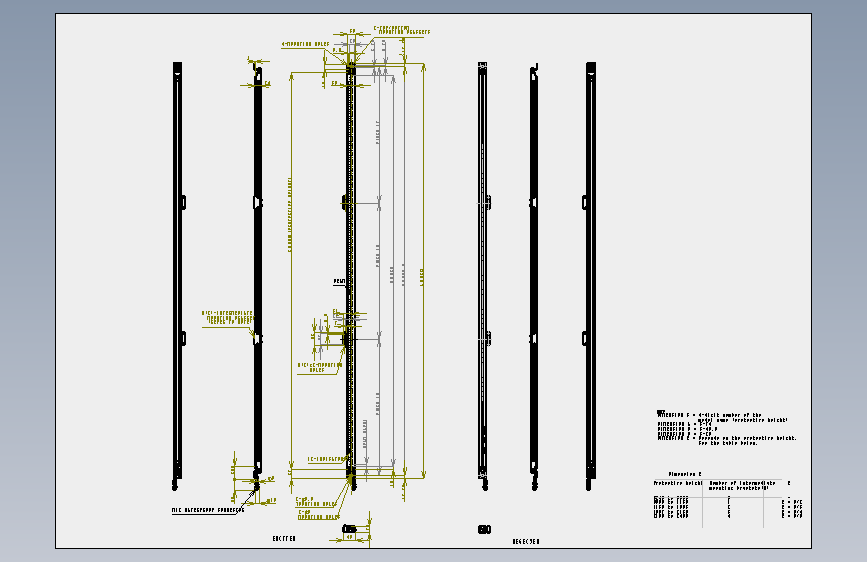Viewport: 867px width, 562px height.
Task: Click the lowest mounting holes leader note
Action: [x=319, y=514]
